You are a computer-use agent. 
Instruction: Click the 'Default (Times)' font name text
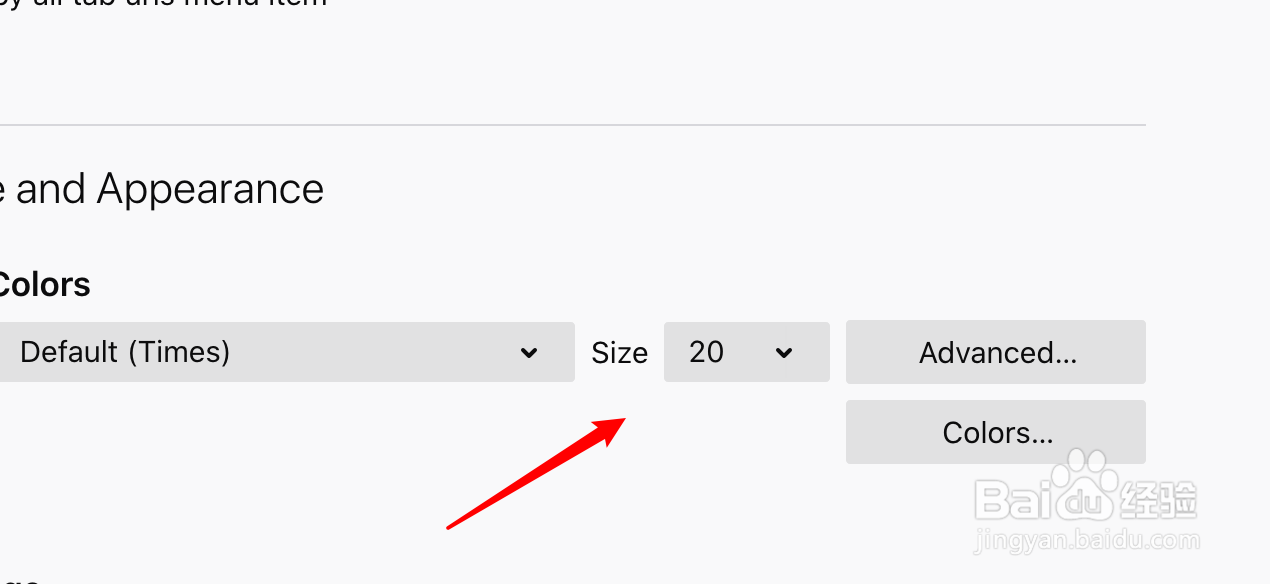tap(125, 352)
